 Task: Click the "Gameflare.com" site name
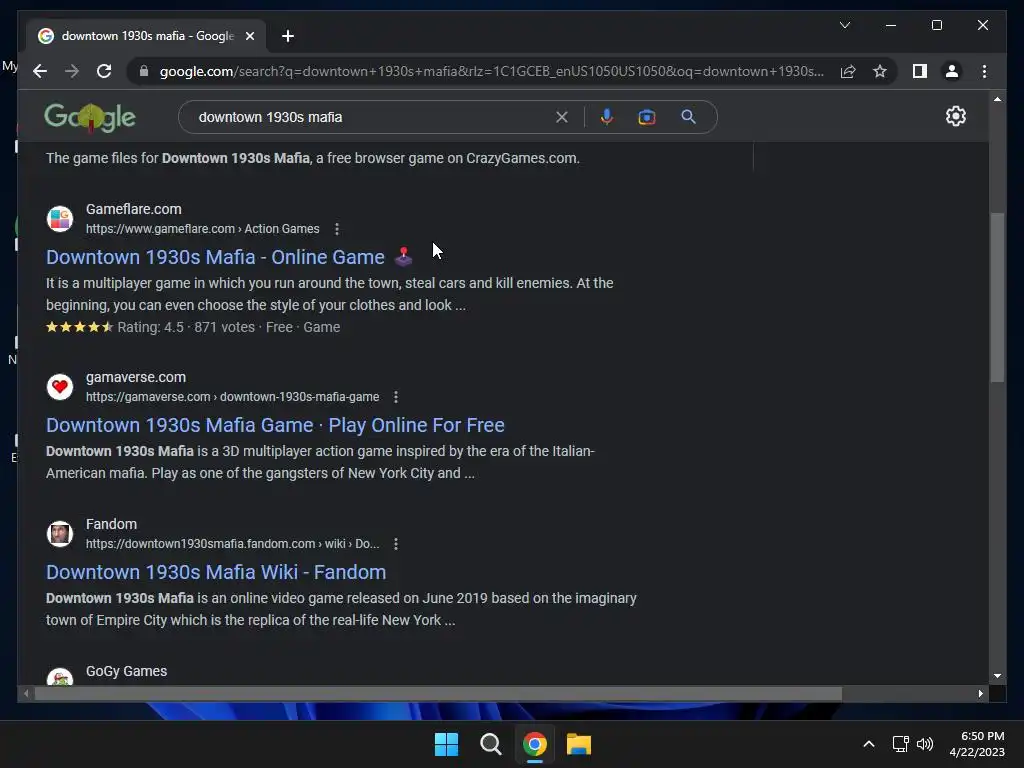pyautogui.click(x=133, y=209)
